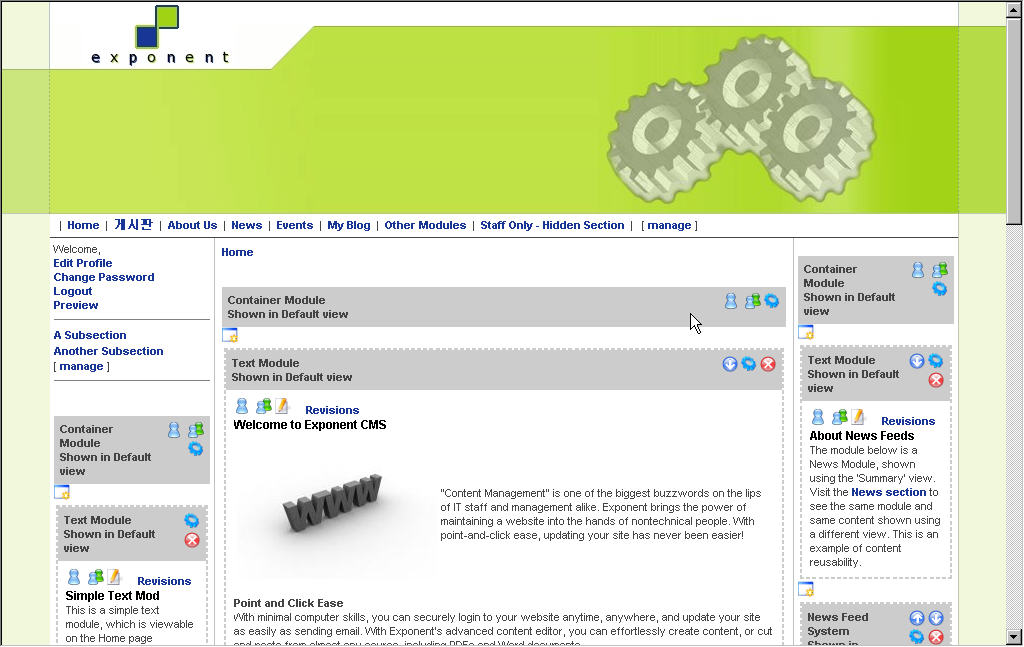Click the vertical scrollbar up arrow
This screenshot has height=647, width=1024.
(1014, 10)
